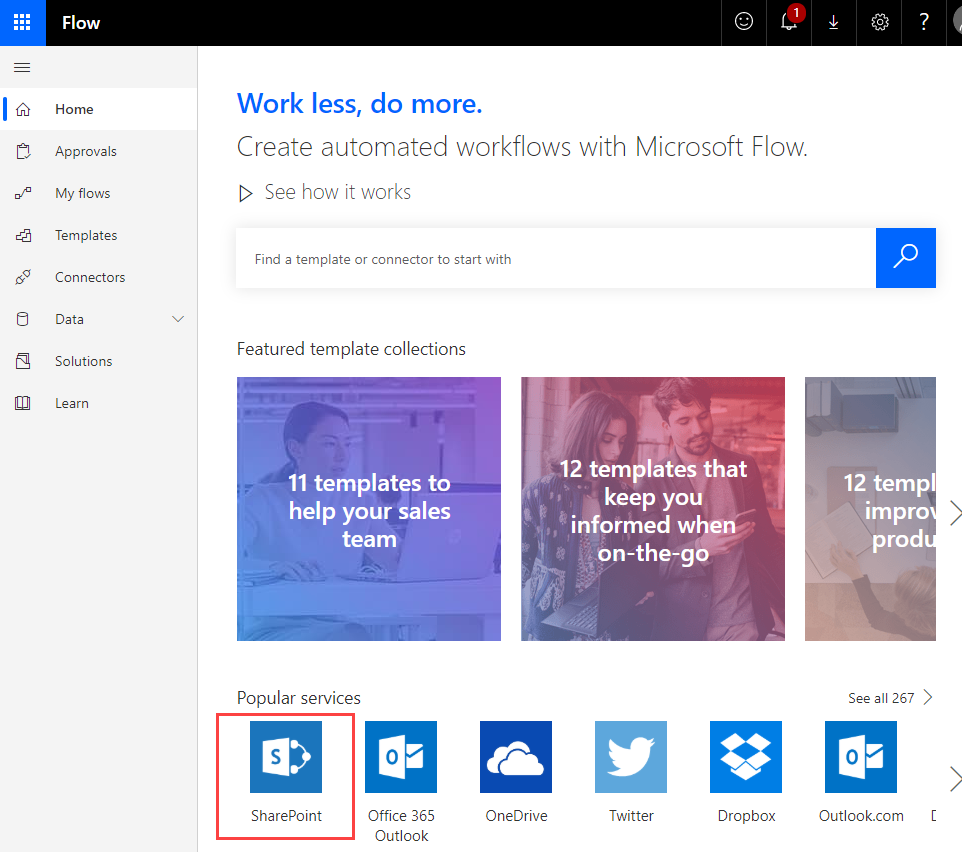Open the notifications bell

click(x=789, y=22)
